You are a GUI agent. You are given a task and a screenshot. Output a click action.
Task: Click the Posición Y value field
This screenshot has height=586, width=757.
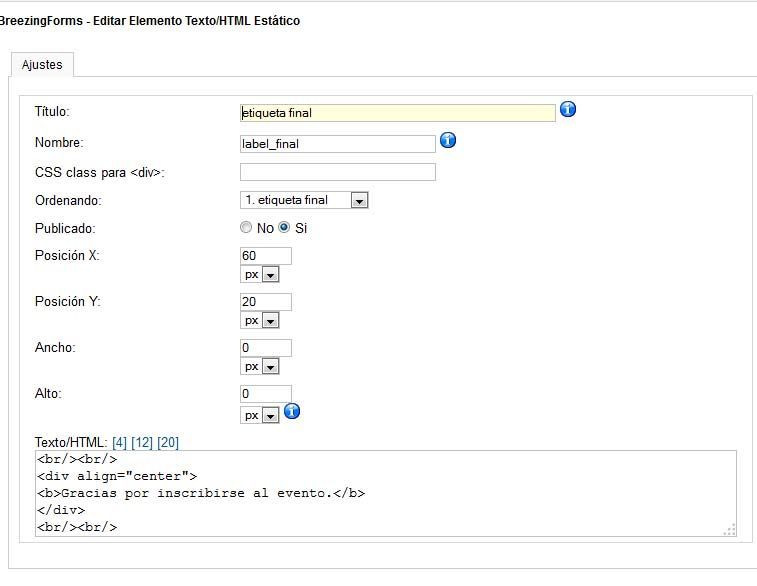coord(266,302)
